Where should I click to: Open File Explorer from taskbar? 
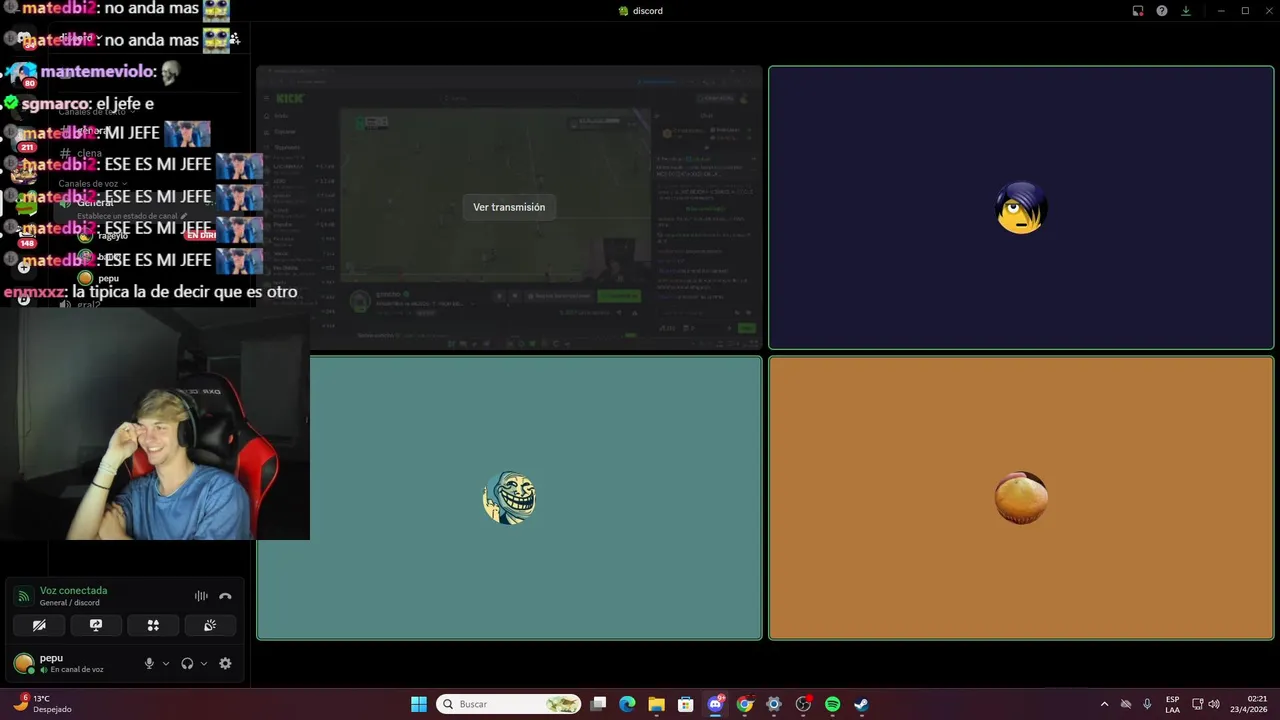[x=656, y=704]
